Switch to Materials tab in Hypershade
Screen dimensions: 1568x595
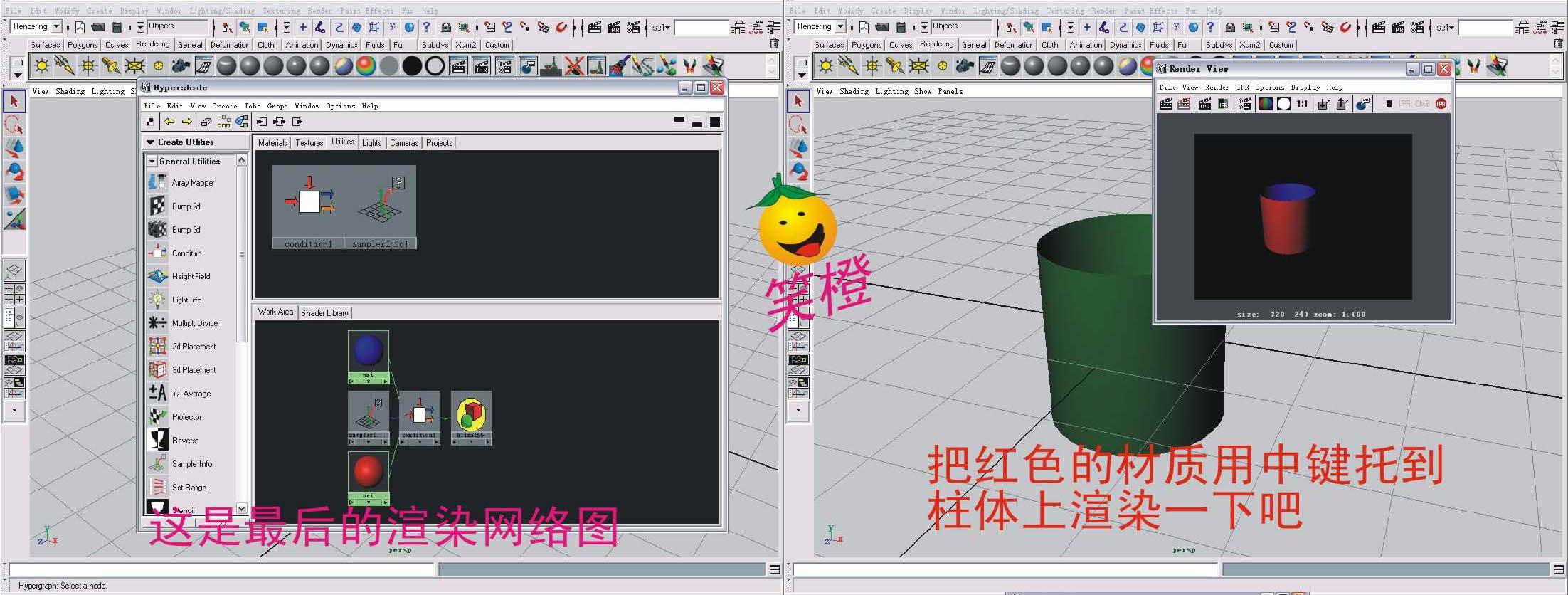coord(272,143)
